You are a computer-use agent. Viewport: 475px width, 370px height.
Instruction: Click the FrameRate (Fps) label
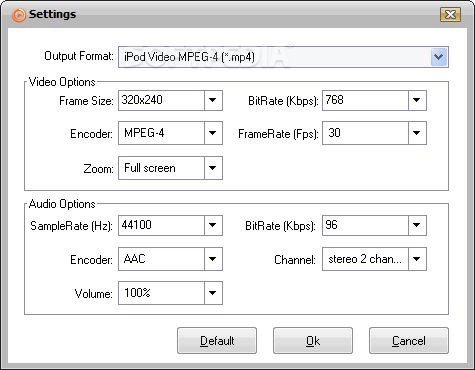[278, 134]
